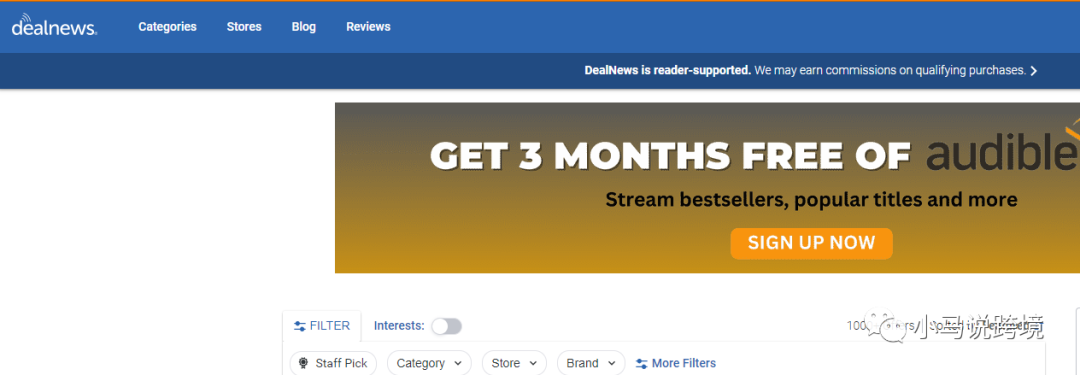This screenshot has height=375, width=1080.
Task: Expand the Category dropdown
Action: pos(429,363)
